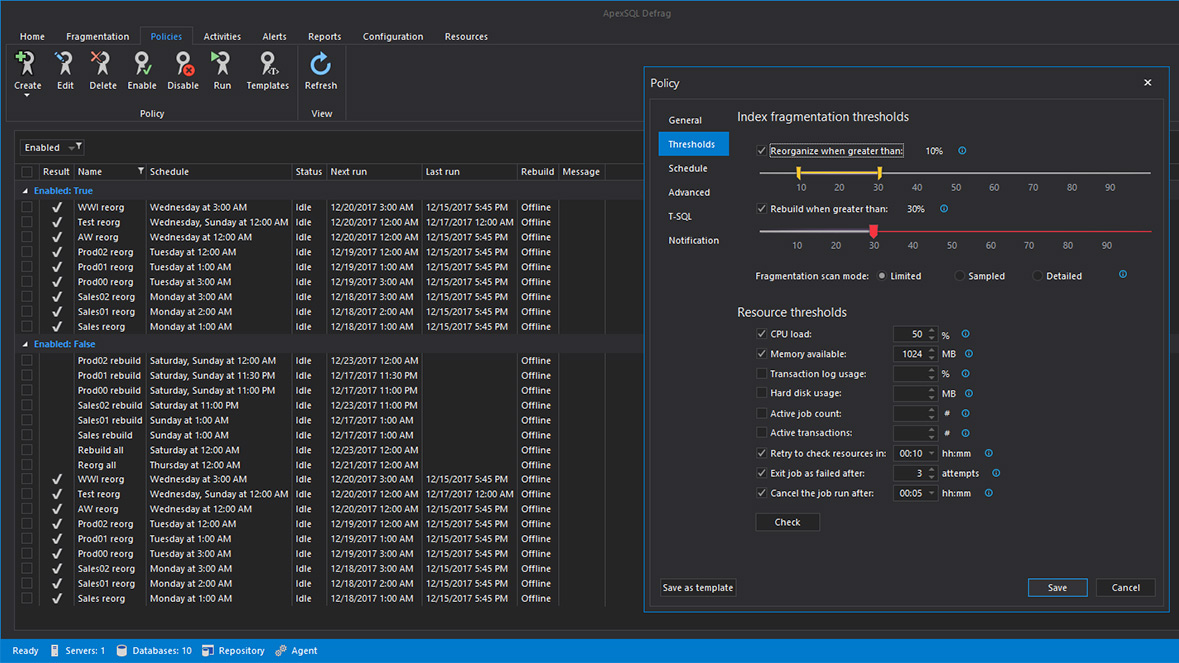Image resolution: width=1179 pixels, height=663 pixels.
Task: Collapse the Enabled: True group
Action: [x=25, y=189]
